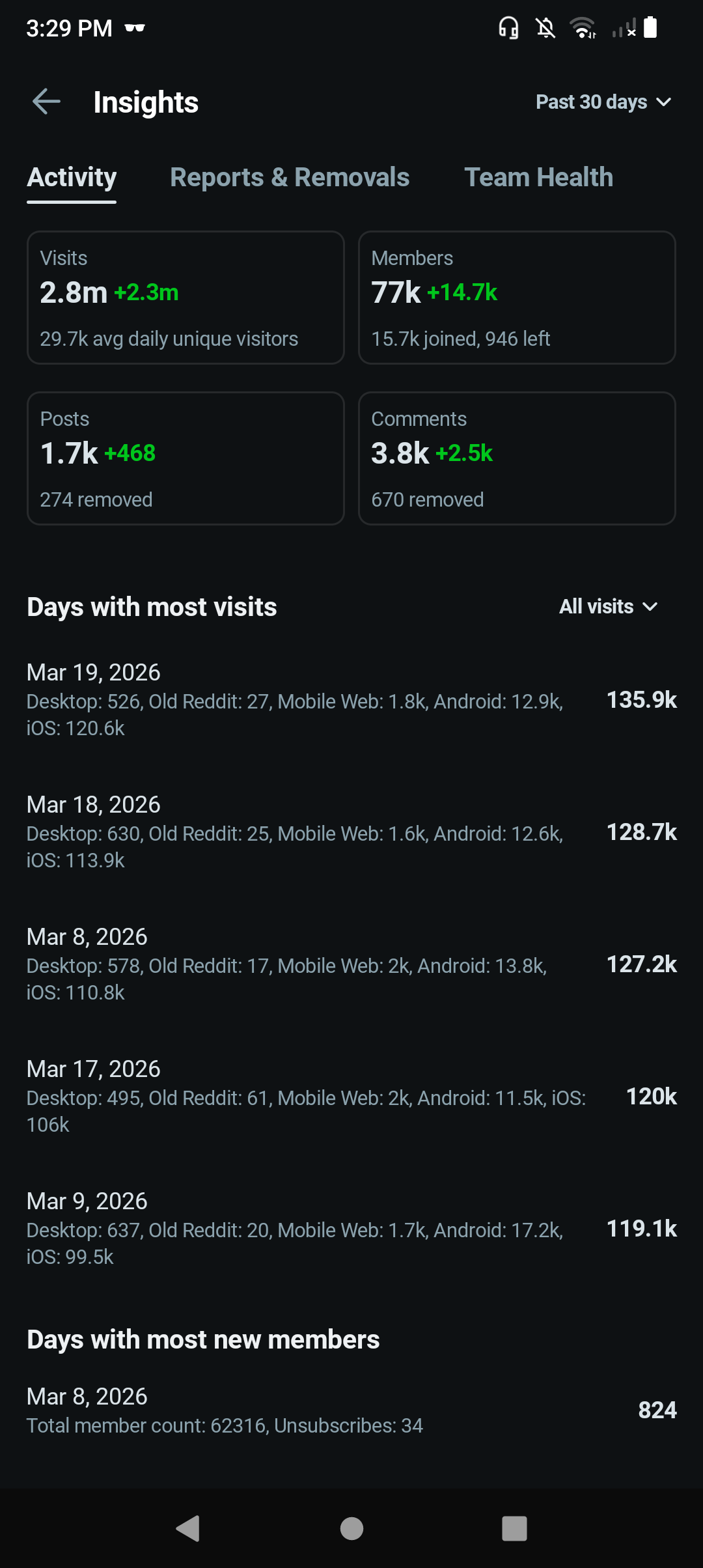This screenshot has height=1568, width=703.
Task: Tap the Posts stats card
Action: click(186, 458)
